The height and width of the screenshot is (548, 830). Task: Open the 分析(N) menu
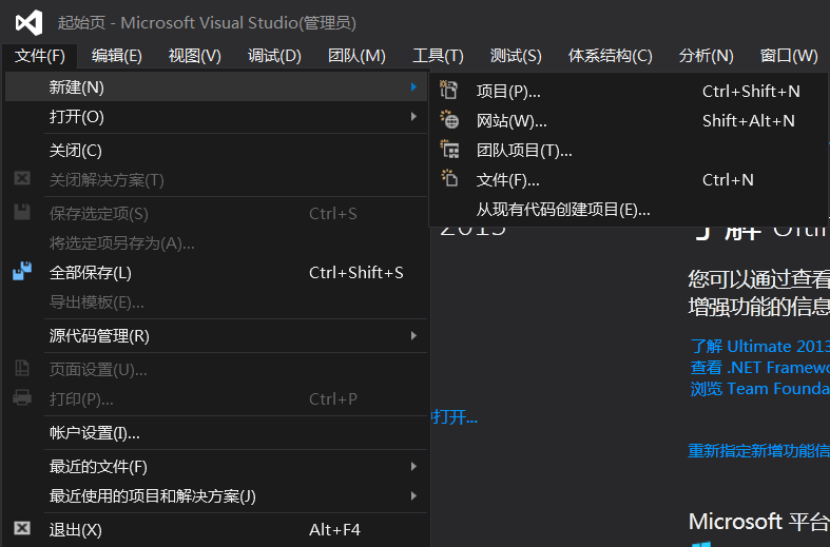[706, 56]
